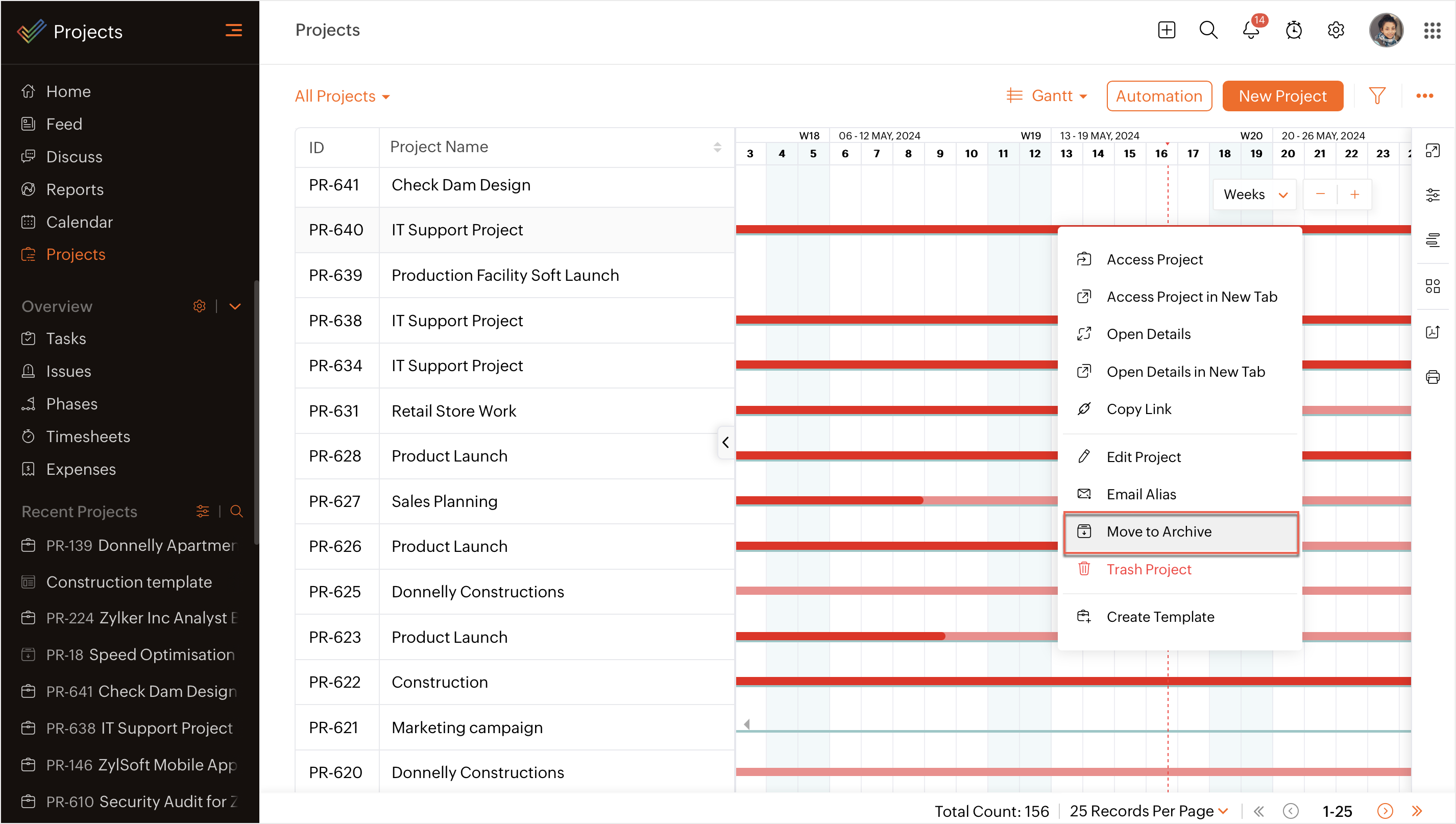Click the print icon in right toolbar
This screenshot has width=1456, height=824.
click(x=1432, y=377)
